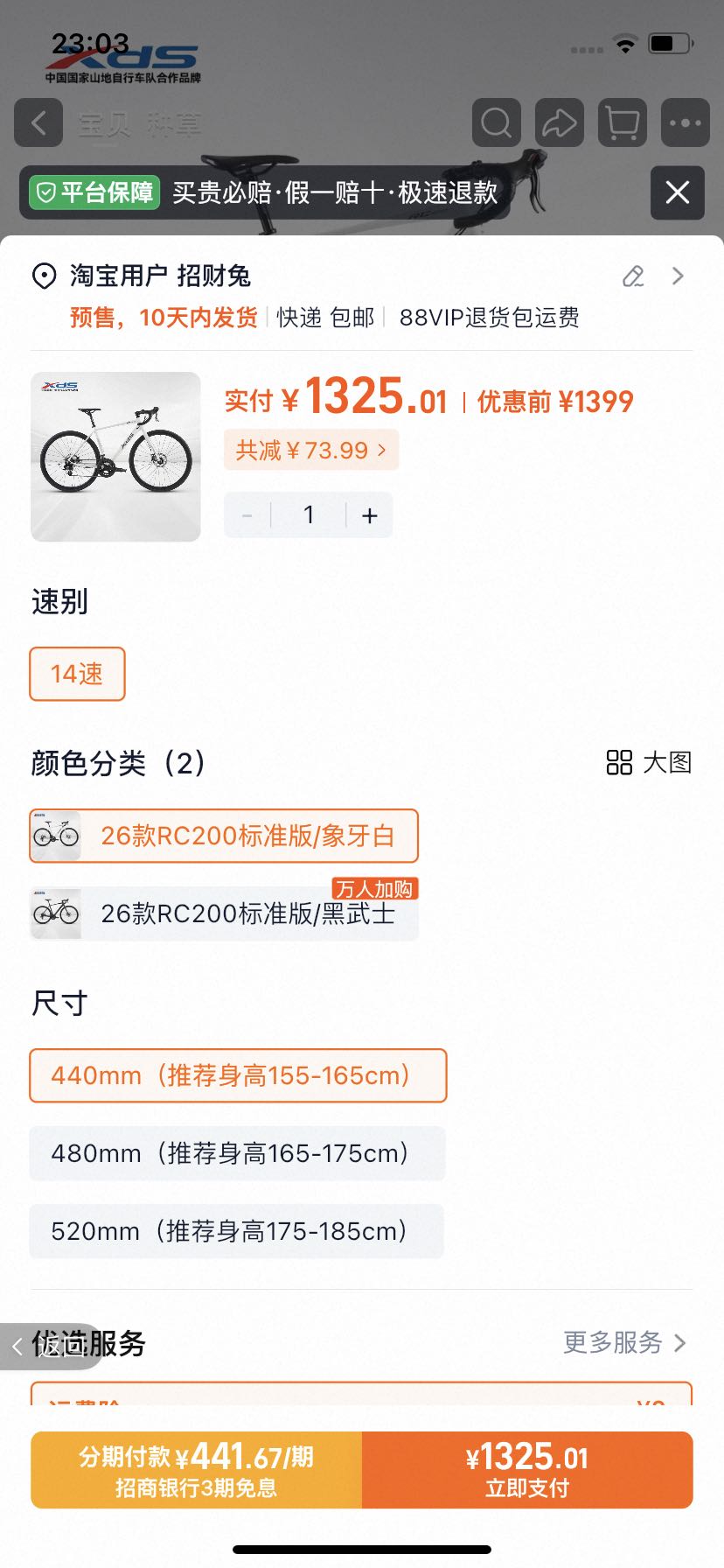This screenshot has width=724, height=1568.
Task: Decrease quantity with minus button
Action: (x=247, y=515)
